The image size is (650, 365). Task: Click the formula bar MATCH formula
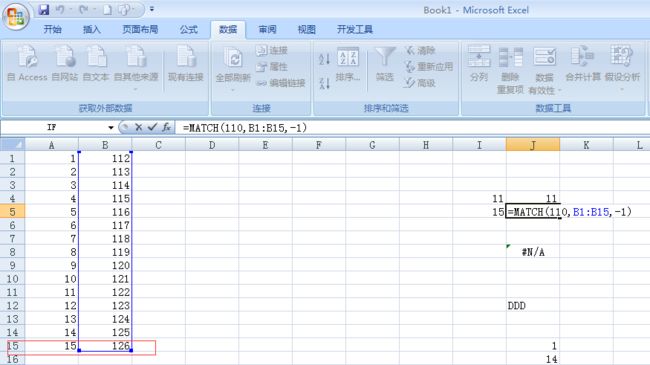pyautogui.click(x=245, y=128)
